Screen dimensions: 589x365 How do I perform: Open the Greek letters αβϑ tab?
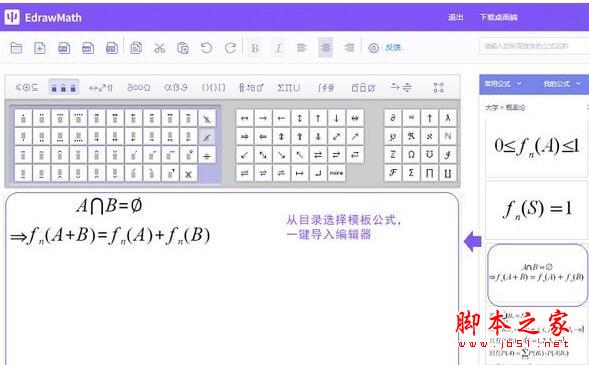[x=175, y=87]
